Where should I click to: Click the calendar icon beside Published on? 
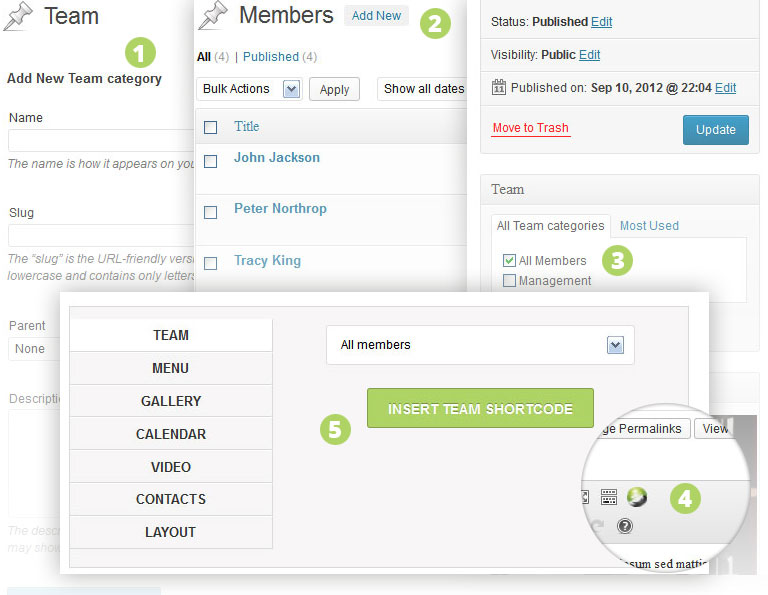click(499, 87)
